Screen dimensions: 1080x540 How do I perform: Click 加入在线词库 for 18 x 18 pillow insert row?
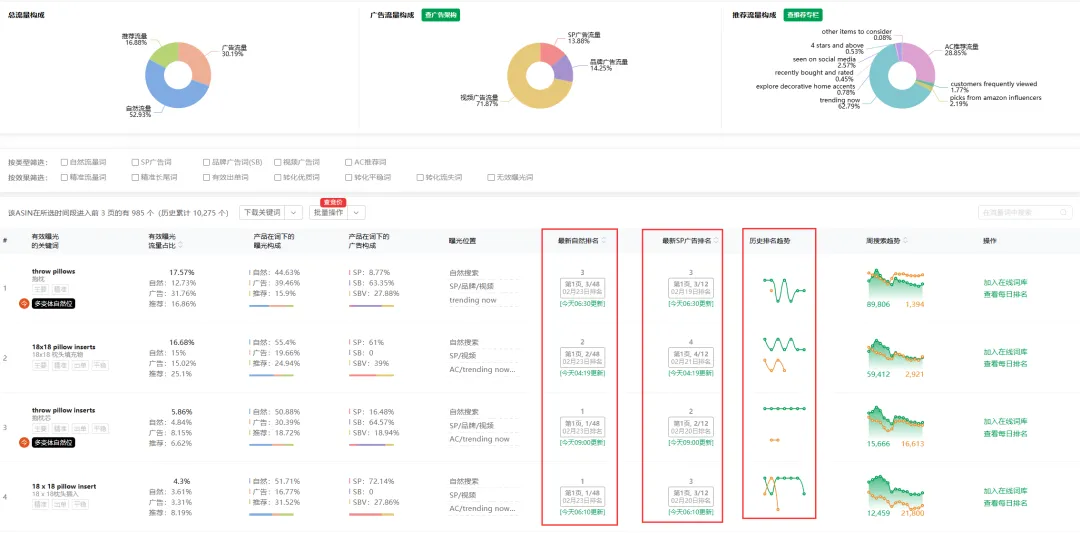pos(1006,491)
